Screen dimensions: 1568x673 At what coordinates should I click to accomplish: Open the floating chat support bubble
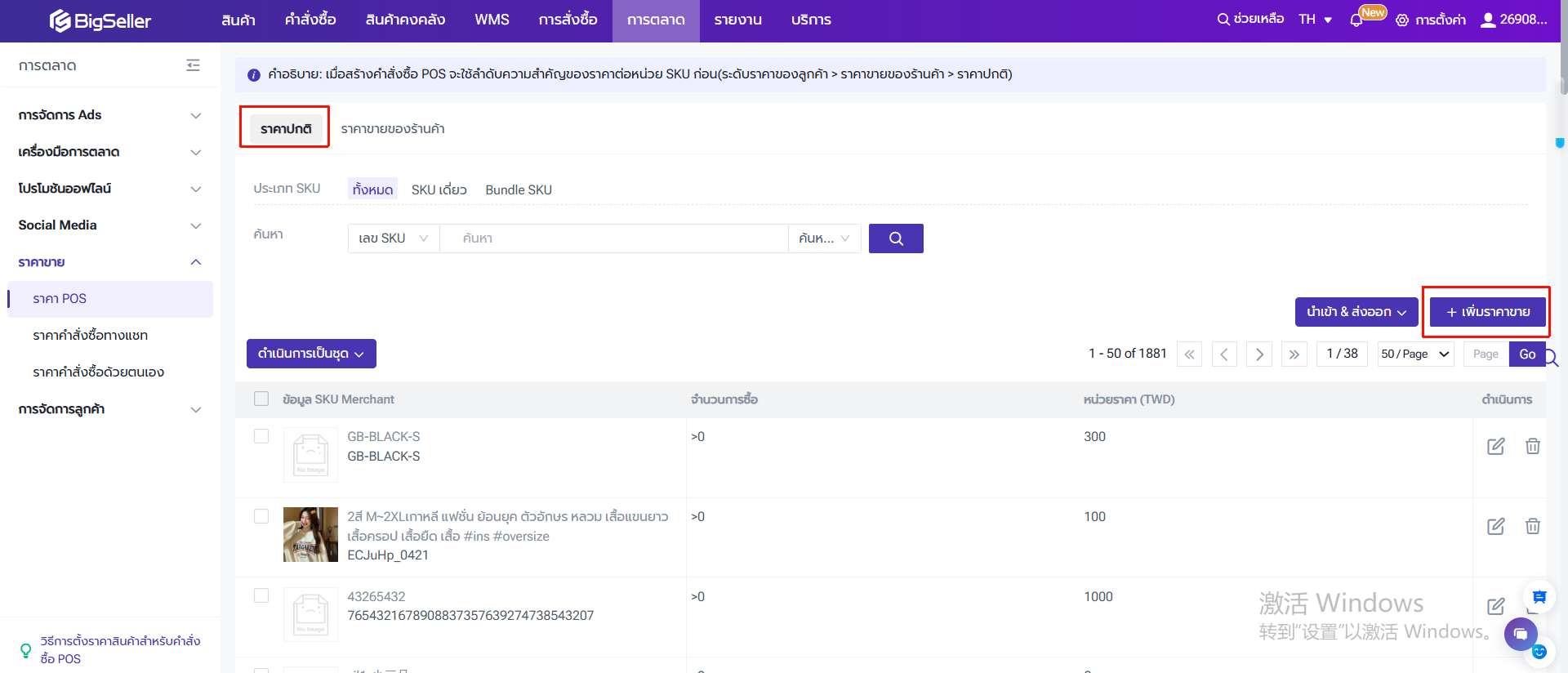[x=1520, y=634]
